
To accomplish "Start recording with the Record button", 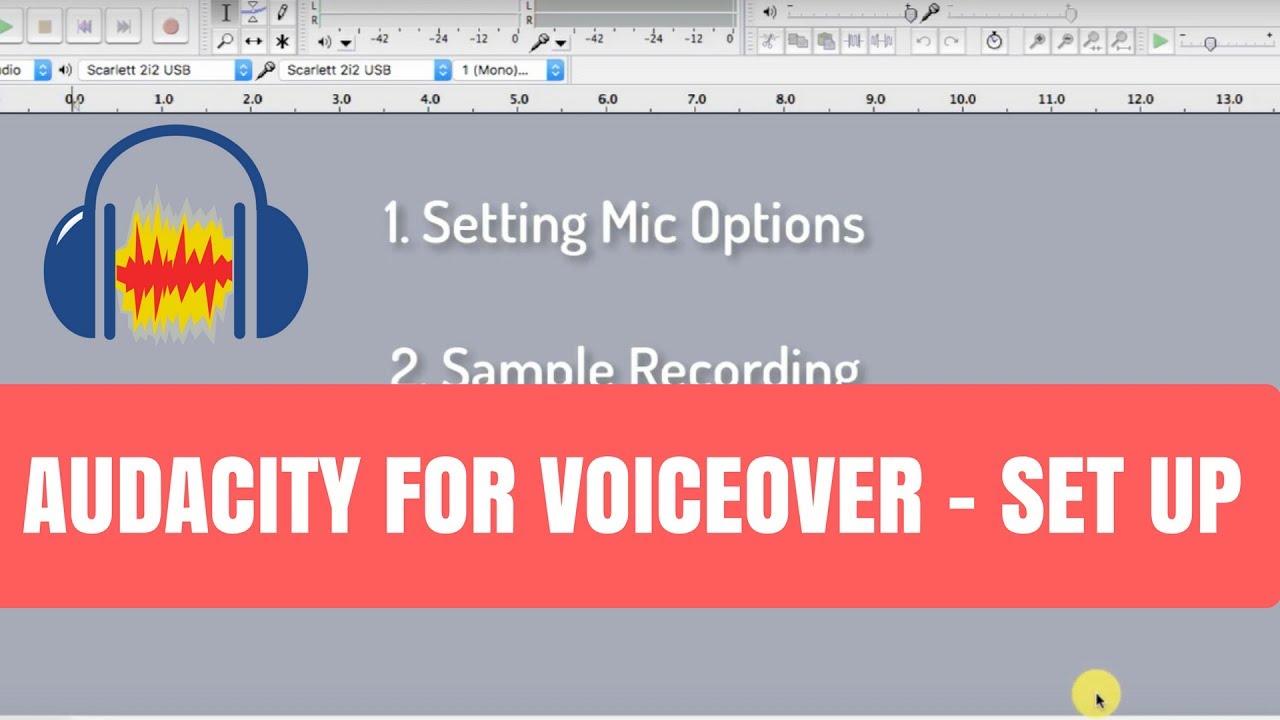I will 170,27.
